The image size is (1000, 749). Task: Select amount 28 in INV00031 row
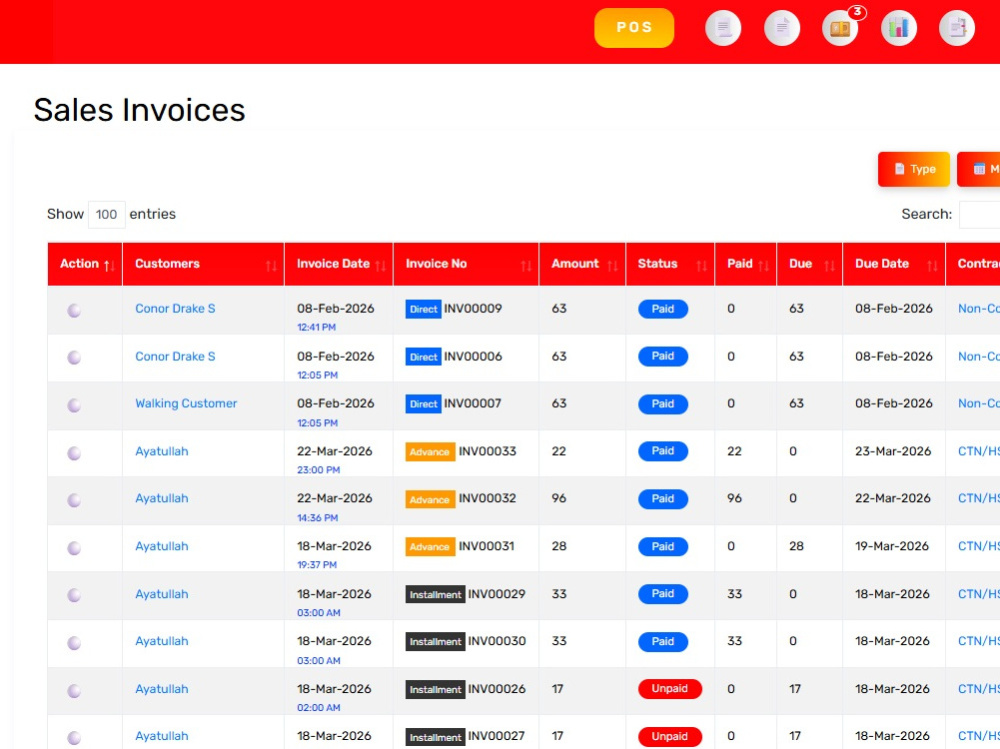559,547
